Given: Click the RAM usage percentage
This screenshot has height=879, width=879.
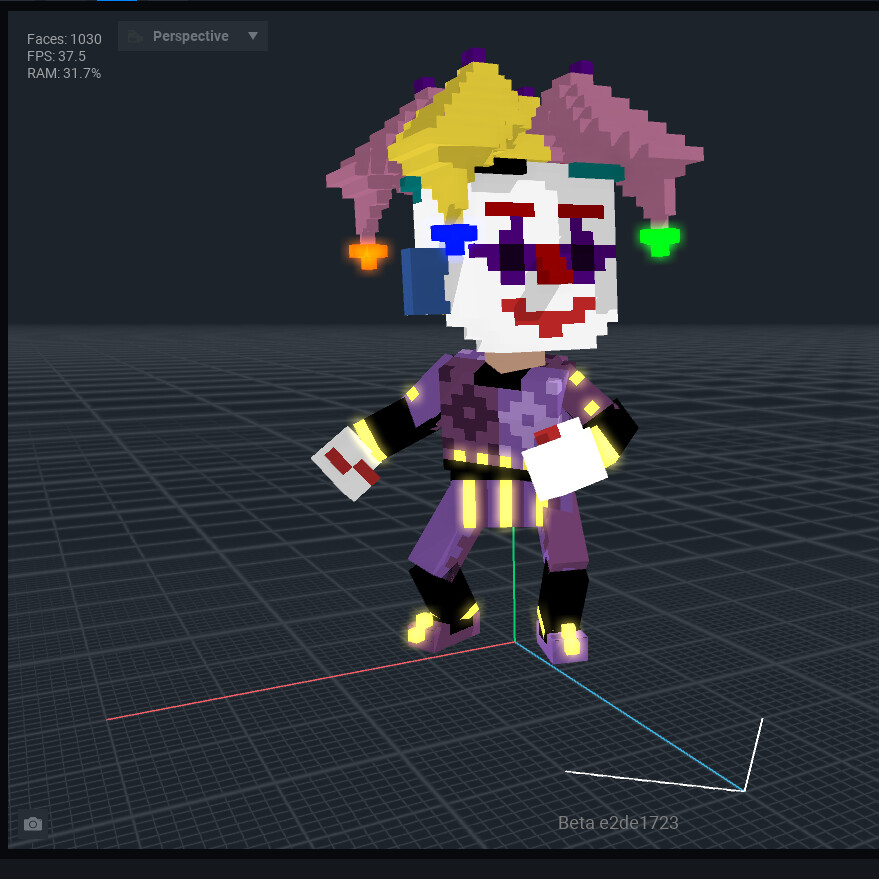Looking at the screenshot, I should [63, 72].
